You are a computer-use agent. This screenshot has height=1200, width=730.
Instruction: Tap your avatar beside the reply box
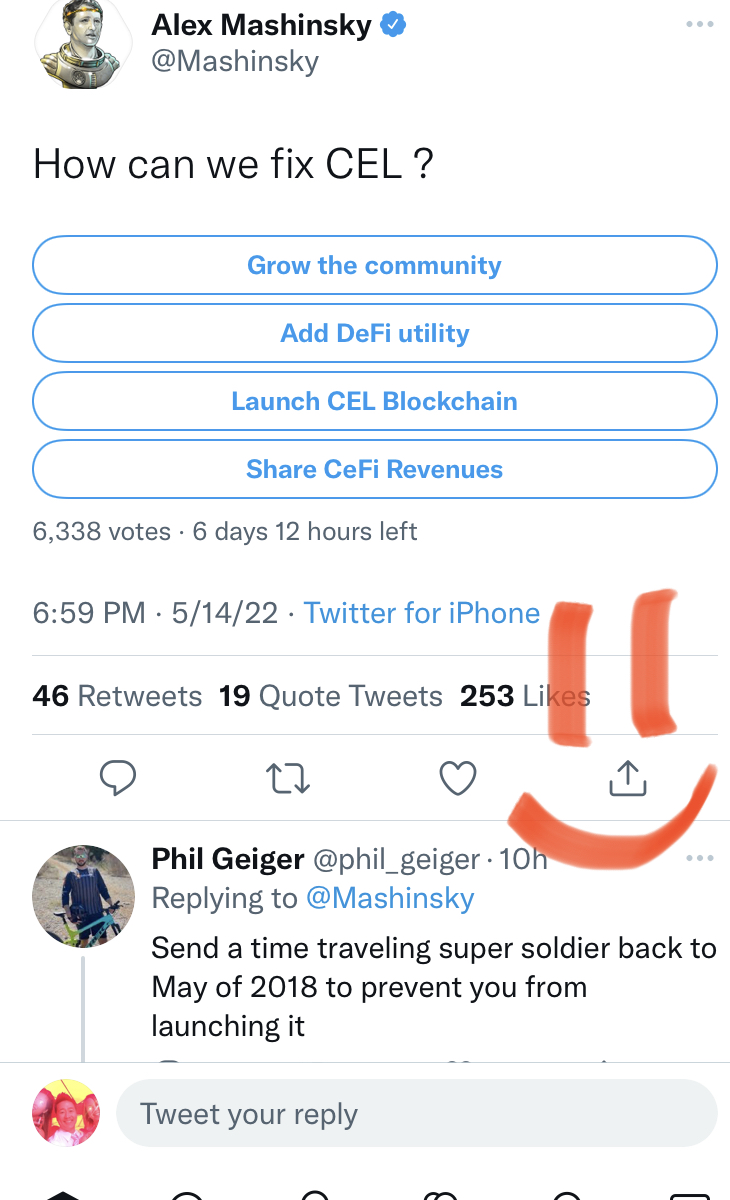point(68,1113)
